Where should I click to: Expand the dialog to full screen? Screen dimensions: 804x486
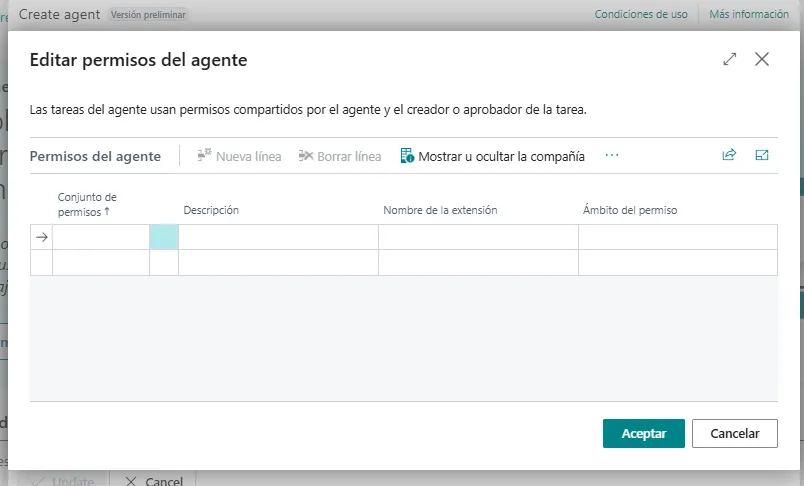point(729,60)
